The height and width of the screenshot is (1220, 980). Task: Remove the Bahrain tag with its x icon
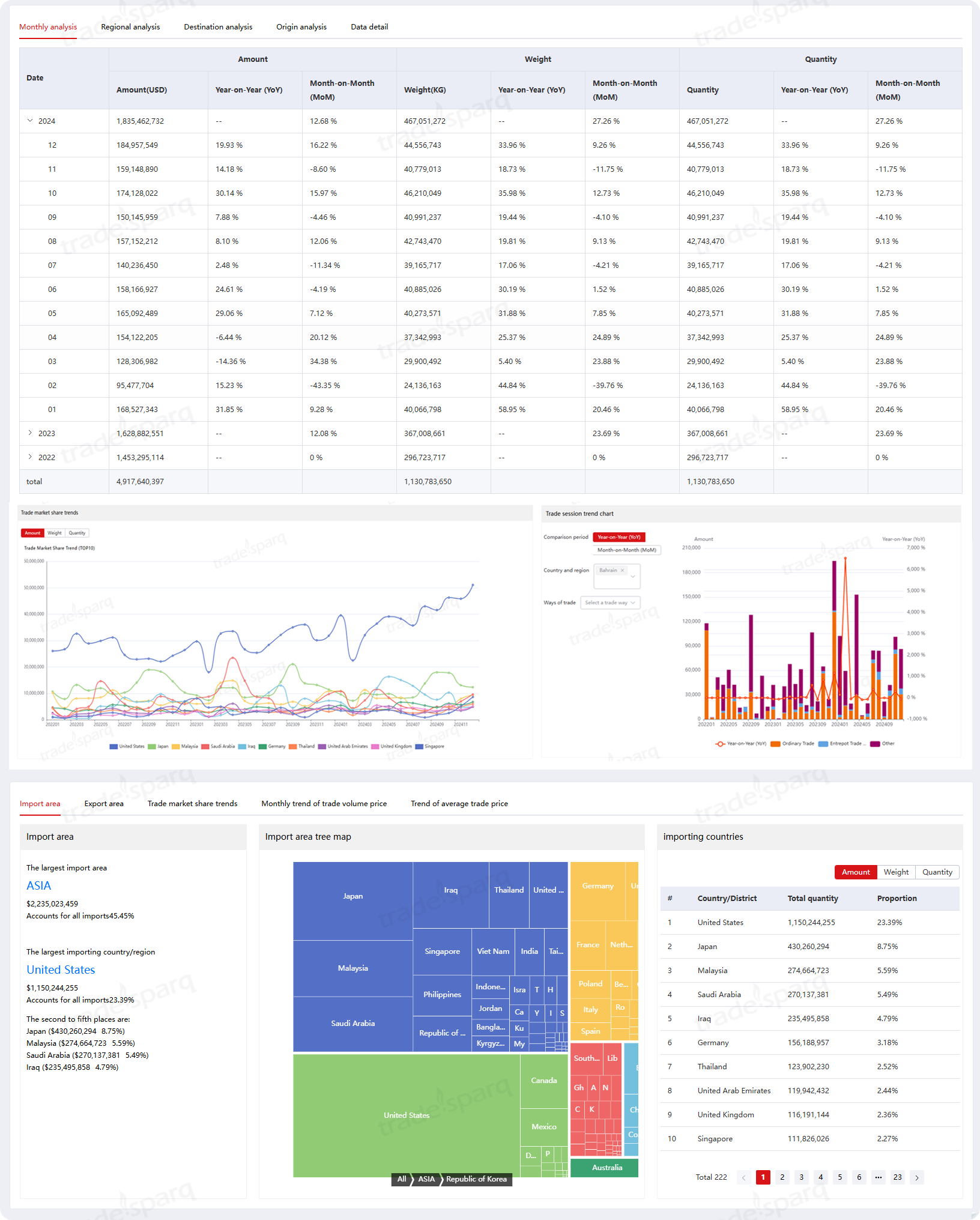(x=623, y=570)
